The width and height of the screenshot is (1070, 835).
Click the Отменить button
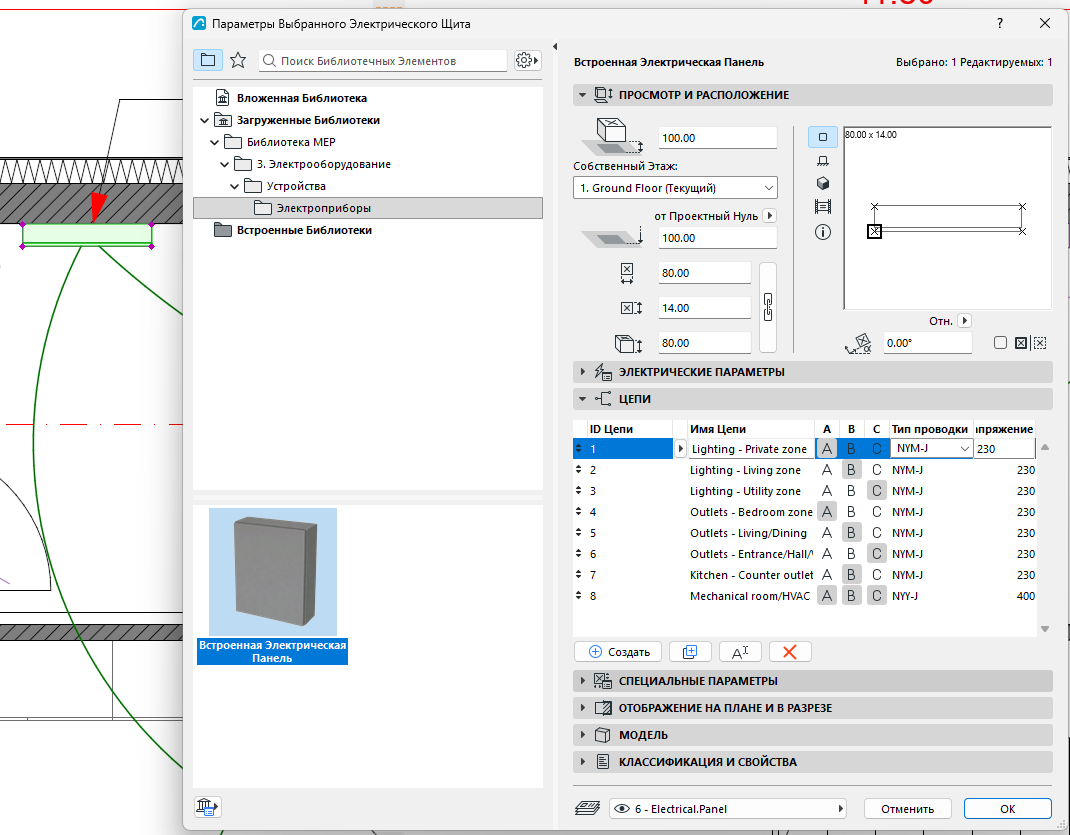coord(907,808)
